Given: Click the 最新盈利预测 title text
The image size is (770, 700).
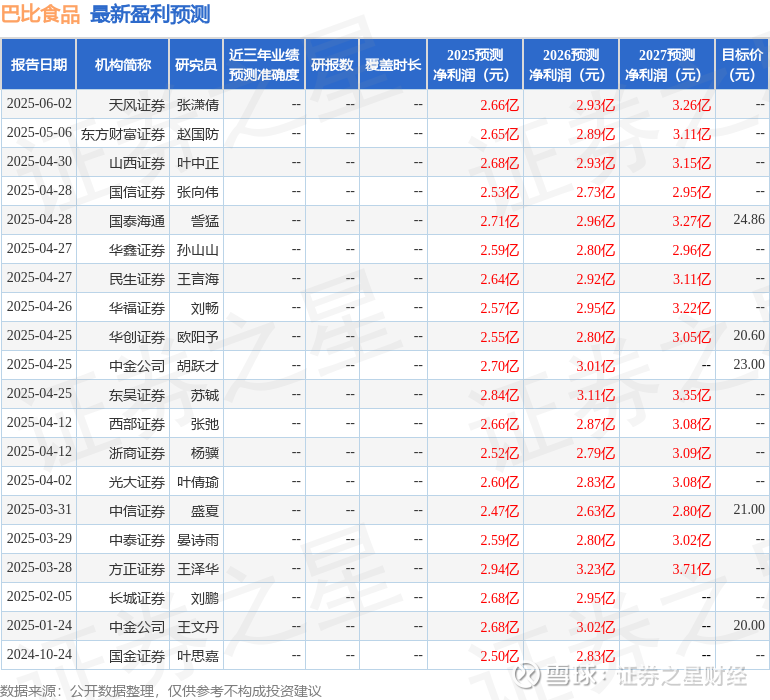Looking at the screenshot, I should click(150, 14).
